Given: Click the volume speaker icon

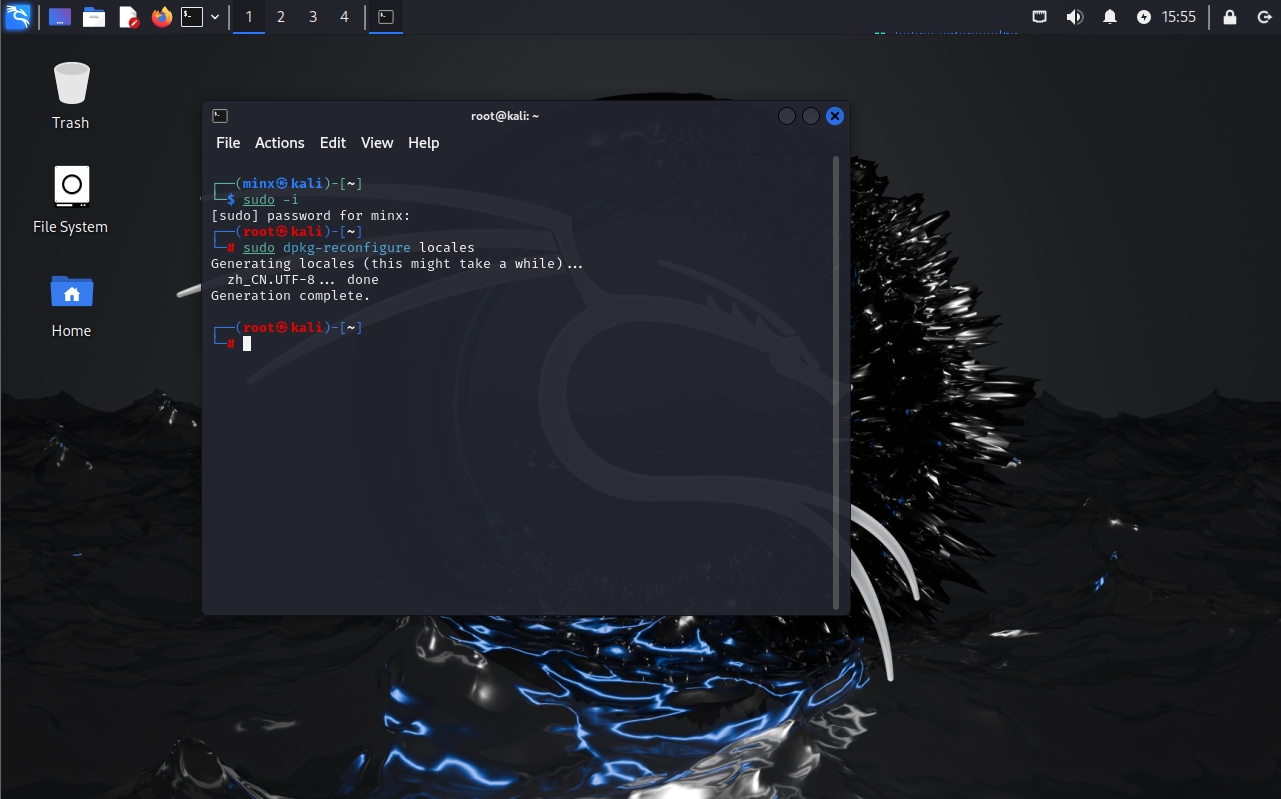Looking at the screenshot, I should coord(1075,17).
